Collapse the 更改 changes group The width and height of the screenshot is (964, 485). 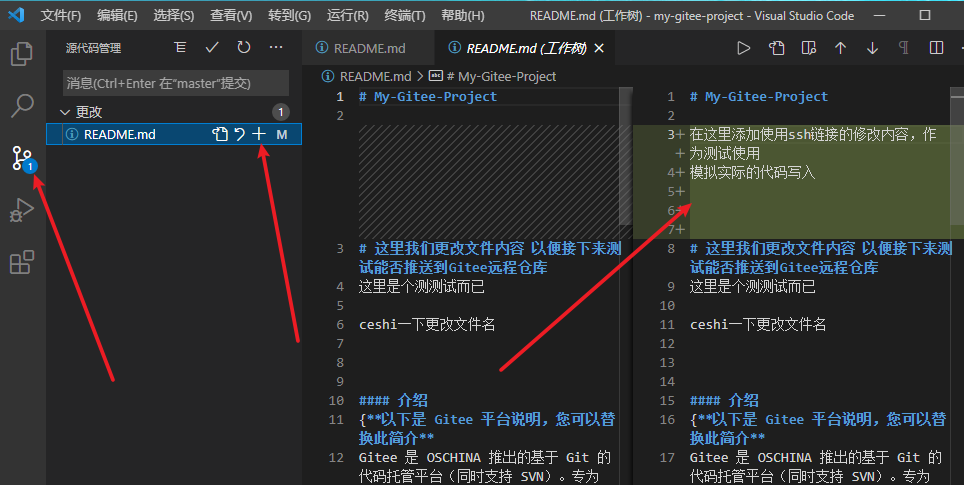65,112
